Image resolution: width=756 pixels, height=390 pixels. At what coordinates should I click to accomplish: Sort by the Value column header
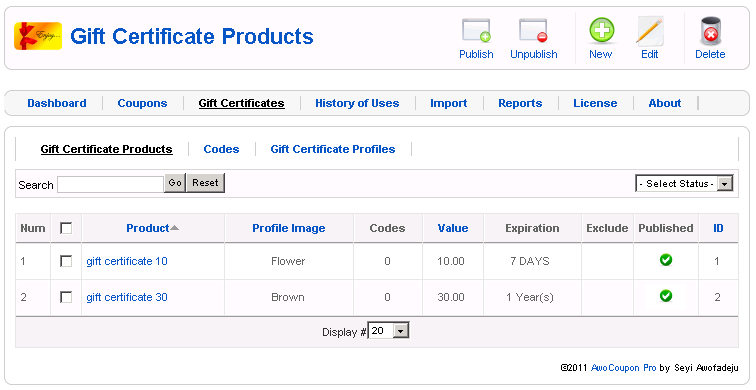click(453, 228)
